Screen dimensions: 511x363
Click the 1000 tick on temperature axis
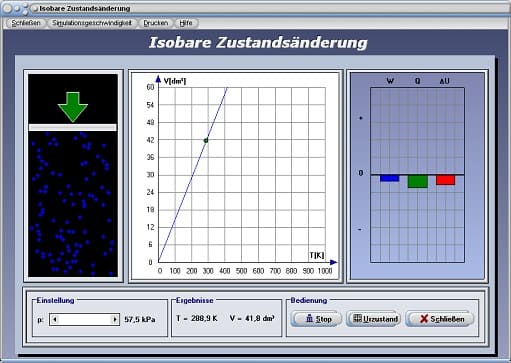(x=325, y=271)
